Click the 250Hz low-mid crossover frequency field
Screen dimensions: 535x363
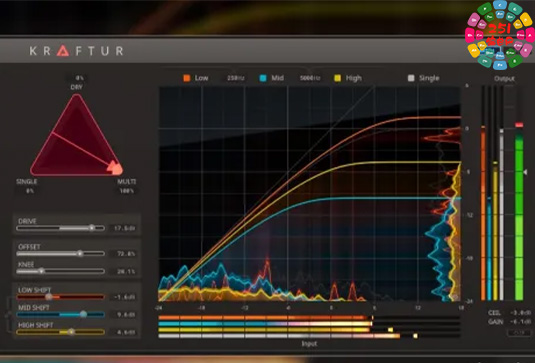coord(235,78)
